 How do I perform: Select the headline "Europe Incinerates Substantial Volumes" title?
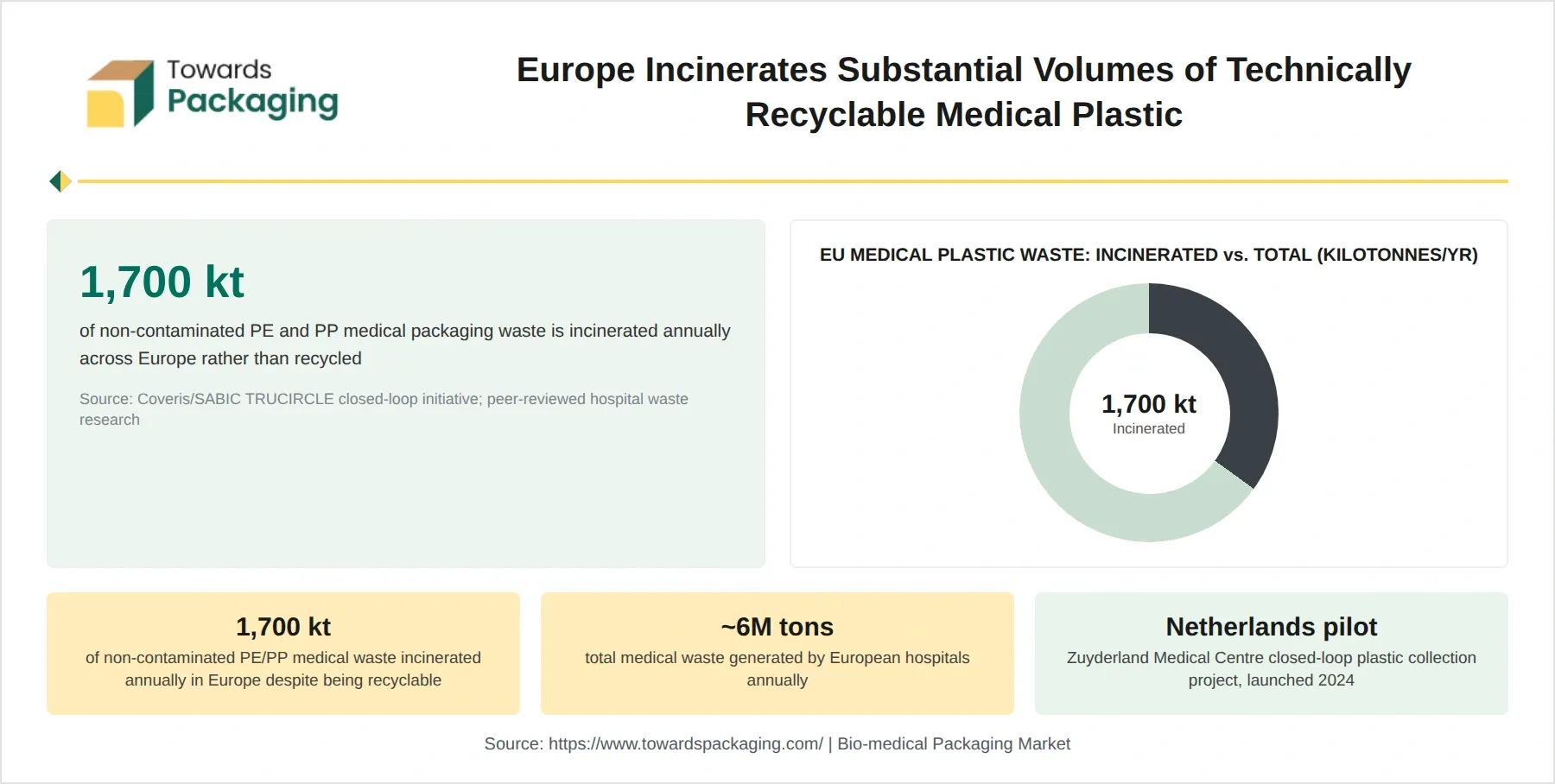[x=963, y=92]
